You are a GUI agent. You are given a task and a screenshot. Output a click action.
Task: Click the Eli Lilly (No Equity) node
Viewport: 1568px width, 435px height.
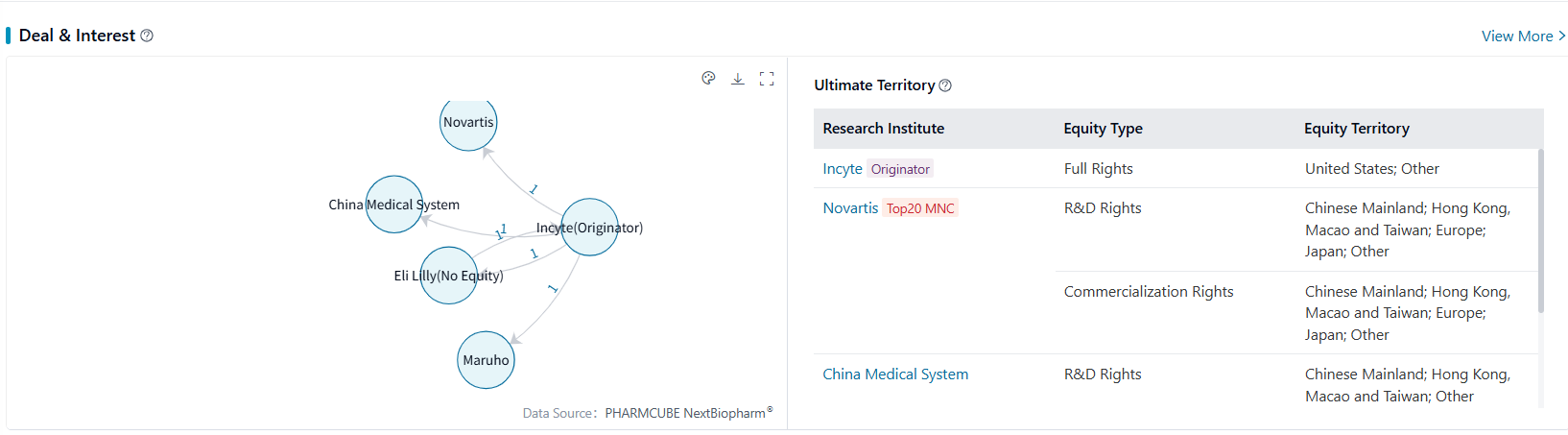point(448,276)
